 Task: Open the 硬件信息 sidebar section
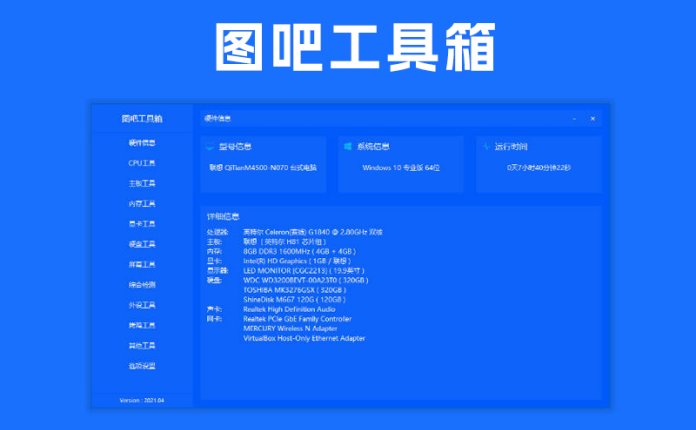coord(142,143)
